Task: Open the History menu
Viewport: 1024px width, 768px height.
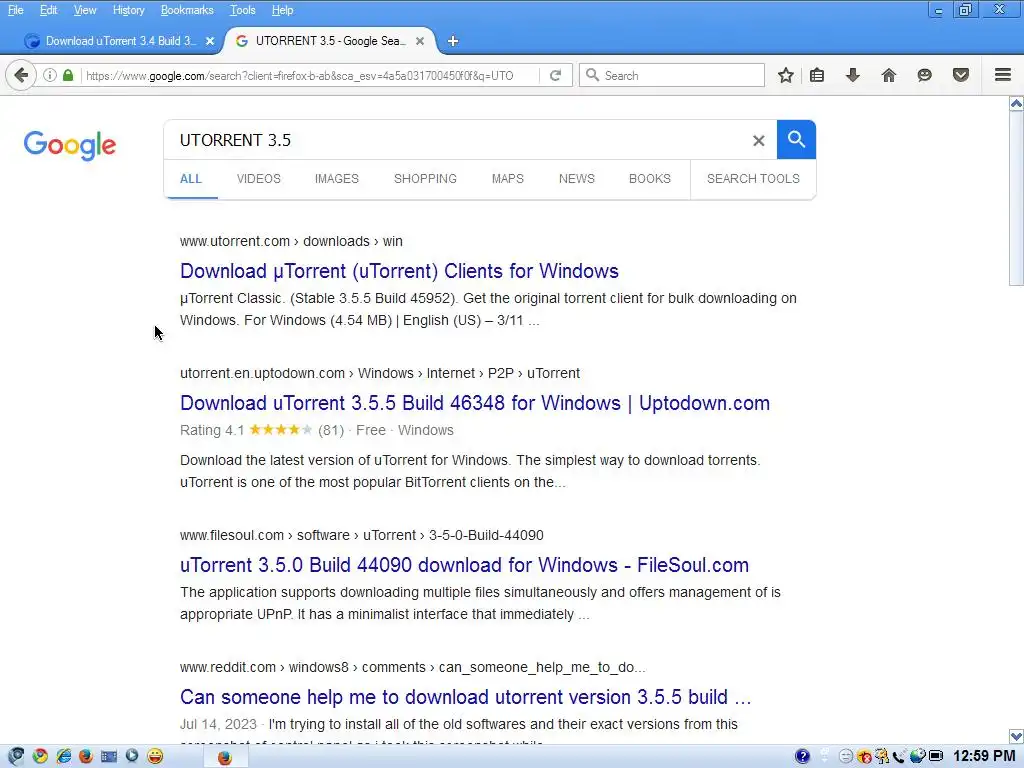Action: tap(128, 10)
